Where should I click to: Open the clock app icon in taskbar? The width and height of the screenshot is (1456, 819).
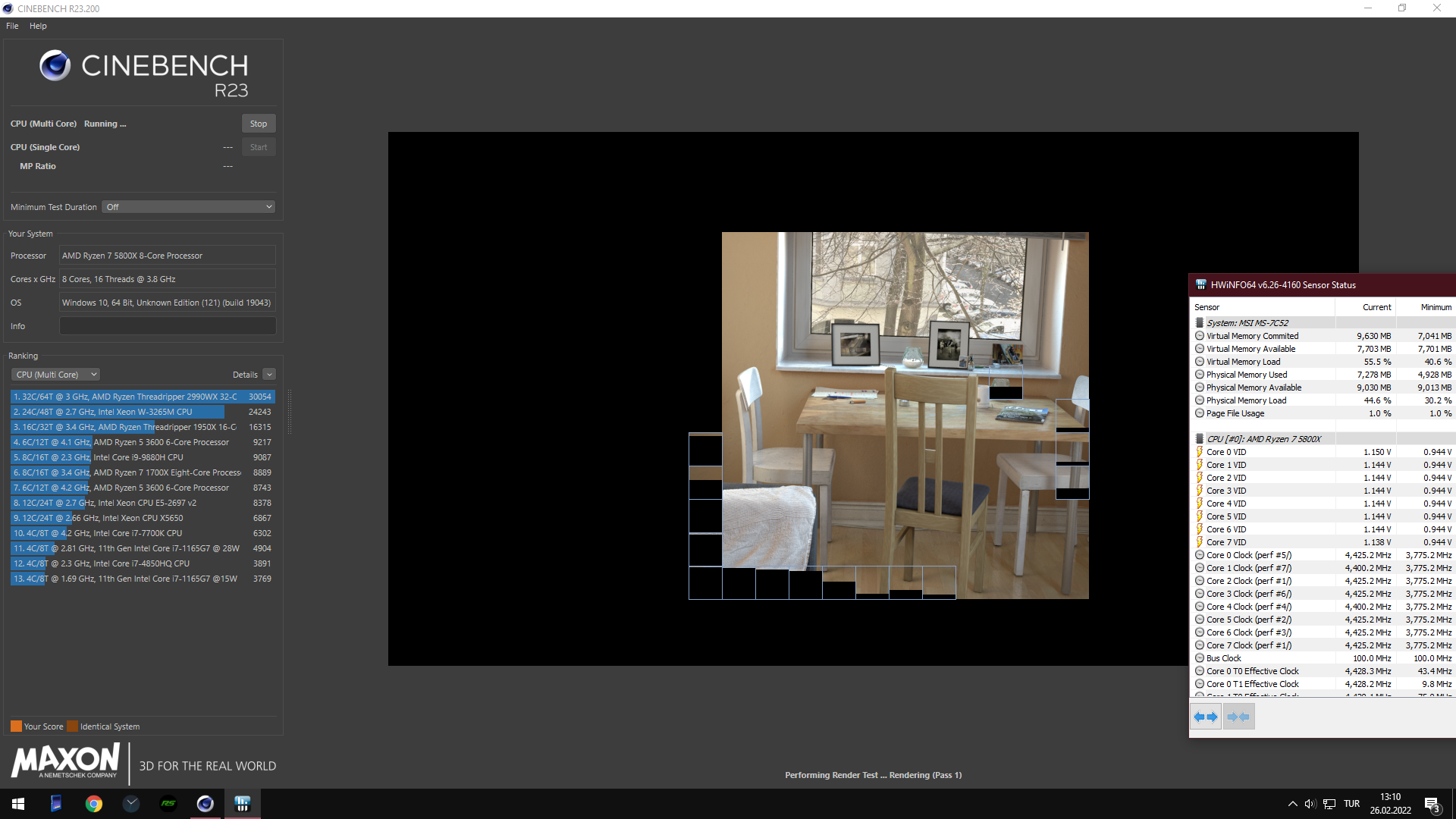131,804
